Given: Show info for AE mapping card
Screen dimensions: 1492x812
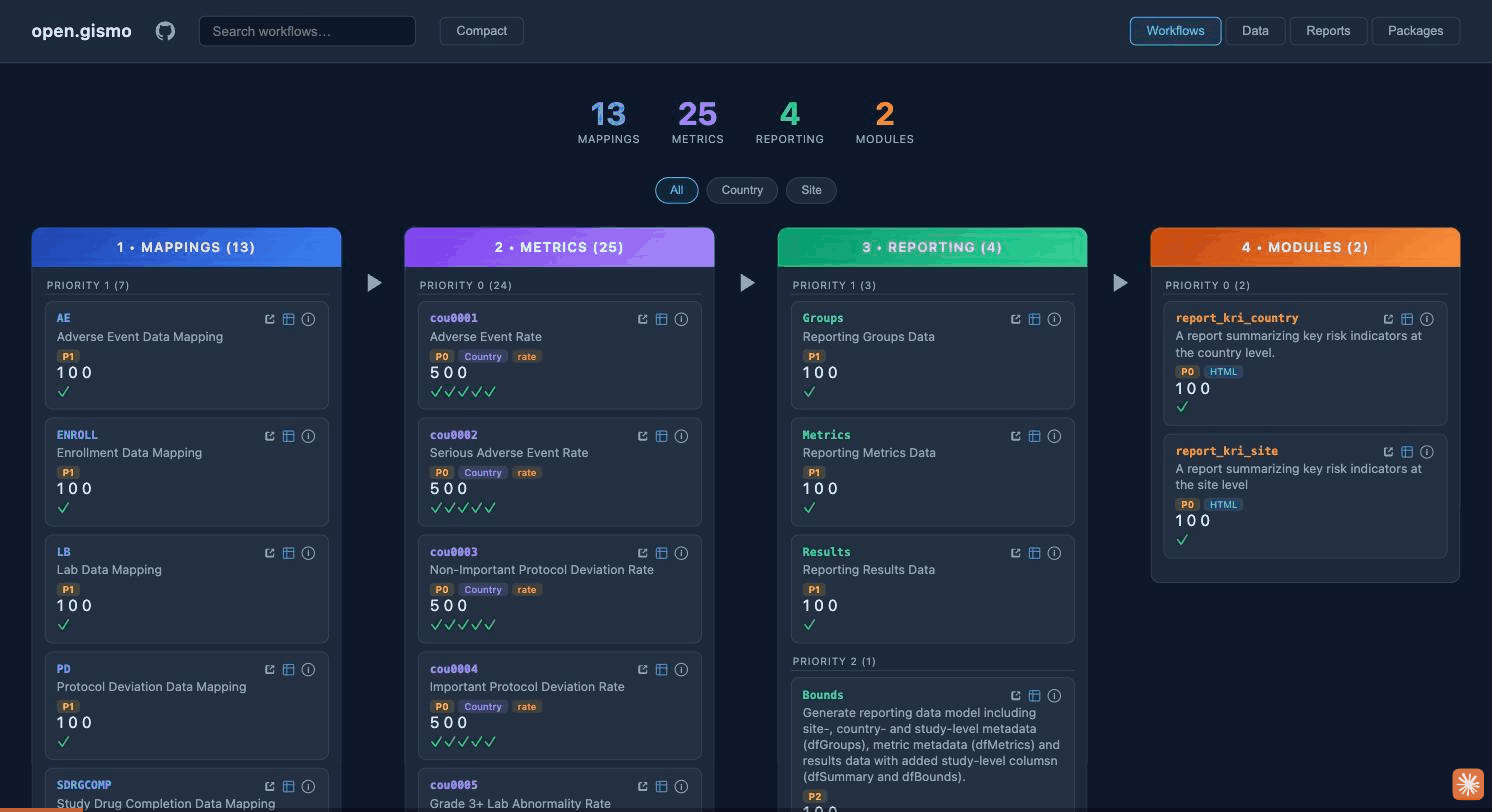Looking at the screenshot, I should [308, 319].
